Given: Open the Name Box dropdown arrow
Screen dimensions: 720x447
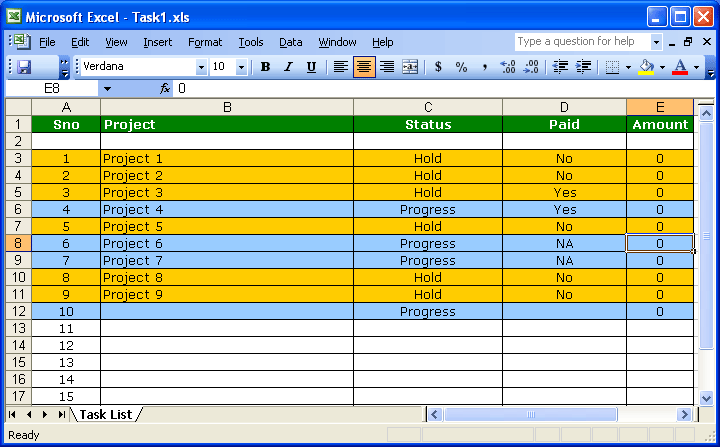Looking at the screenshot, I should (x=107, y=89).
